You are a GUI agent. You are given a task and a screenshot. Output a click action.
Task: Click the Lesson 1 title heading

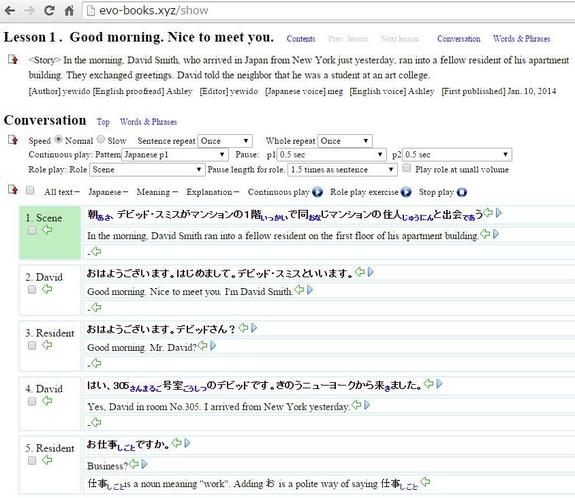(139, 37)
